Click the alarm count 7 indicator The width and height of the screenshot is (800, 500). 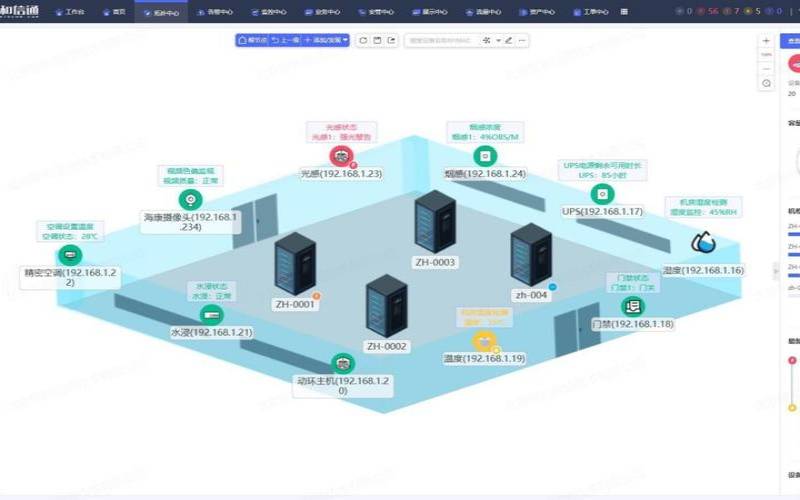point(732,11)
